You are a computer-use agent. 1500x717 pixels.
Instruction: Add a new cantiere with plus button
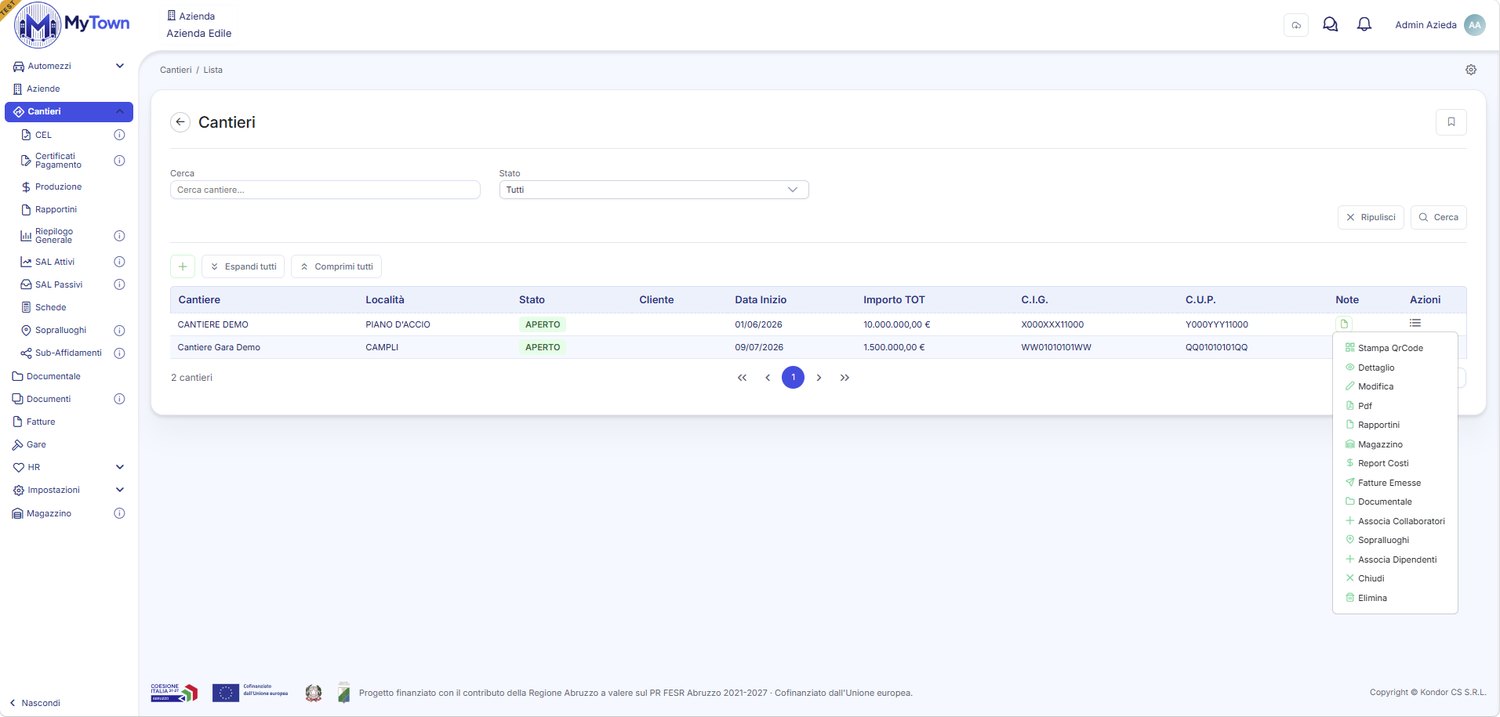click(x=182, y=267)
